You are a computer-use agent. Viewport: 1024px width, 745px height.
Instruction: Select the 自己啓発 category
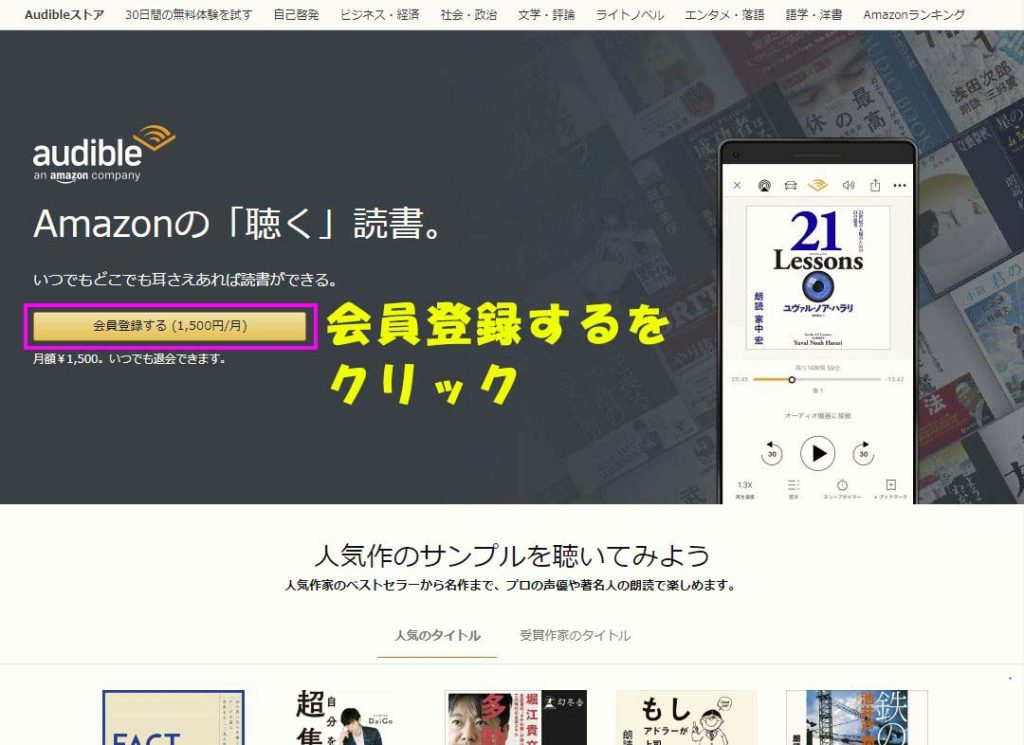pos(296,14)
